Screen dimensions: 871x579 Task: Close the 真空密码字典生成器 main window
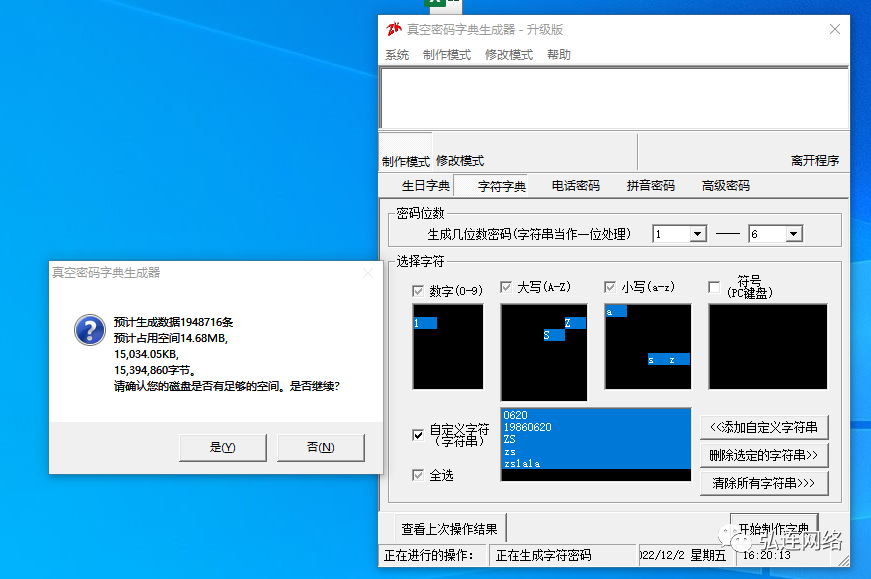click(x=834, y=29)
